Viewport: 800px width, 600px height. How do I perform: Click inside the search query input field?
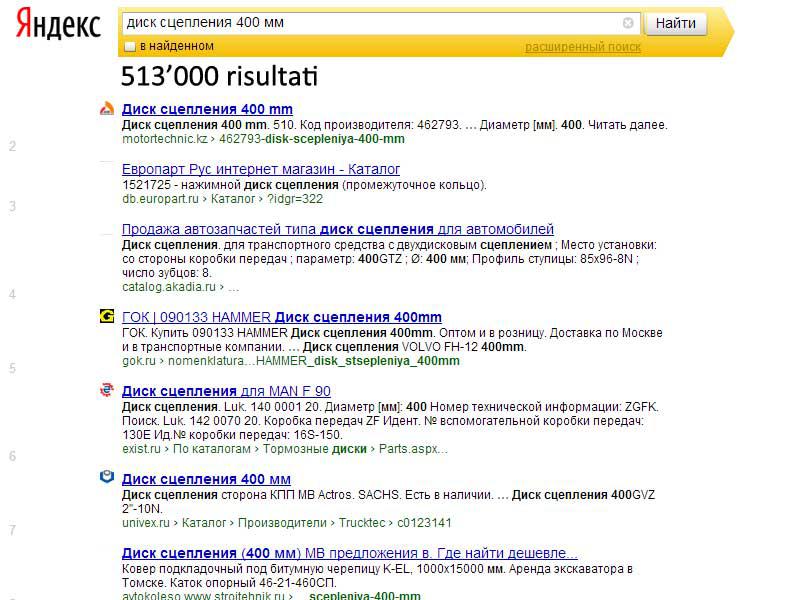pos(370,23)
